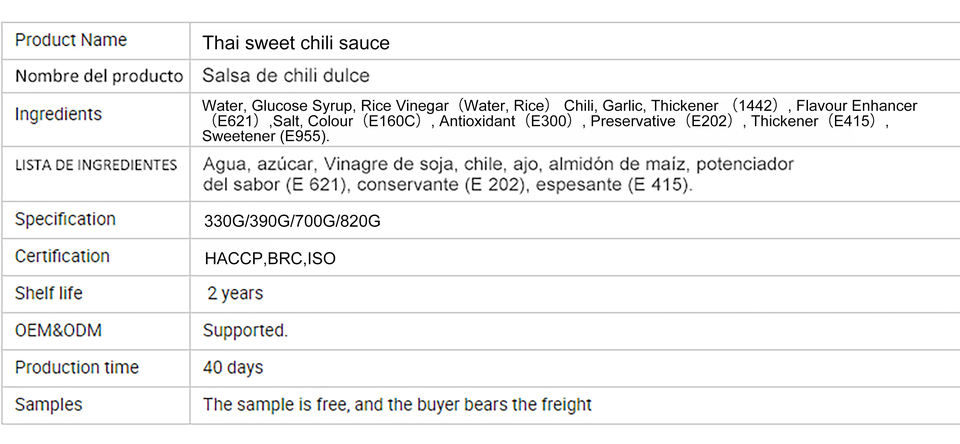
Task: Click the "Salsa de chili dulce" value
Action: pos(286,76)
